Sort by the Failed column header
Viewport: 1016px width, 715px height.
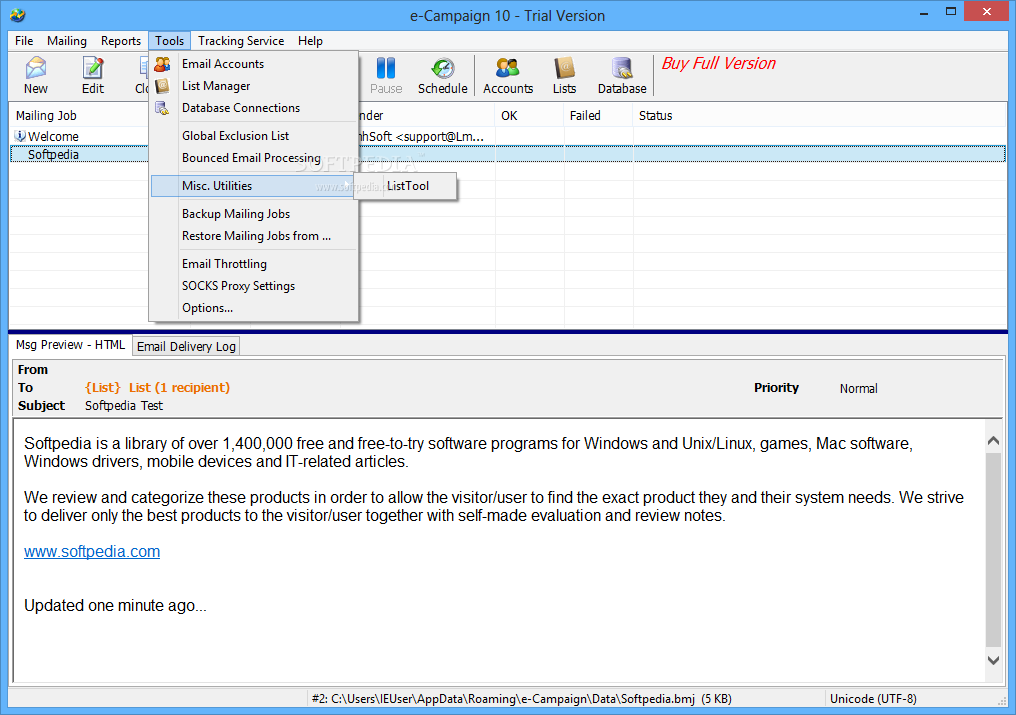click(x=598, y=115)
